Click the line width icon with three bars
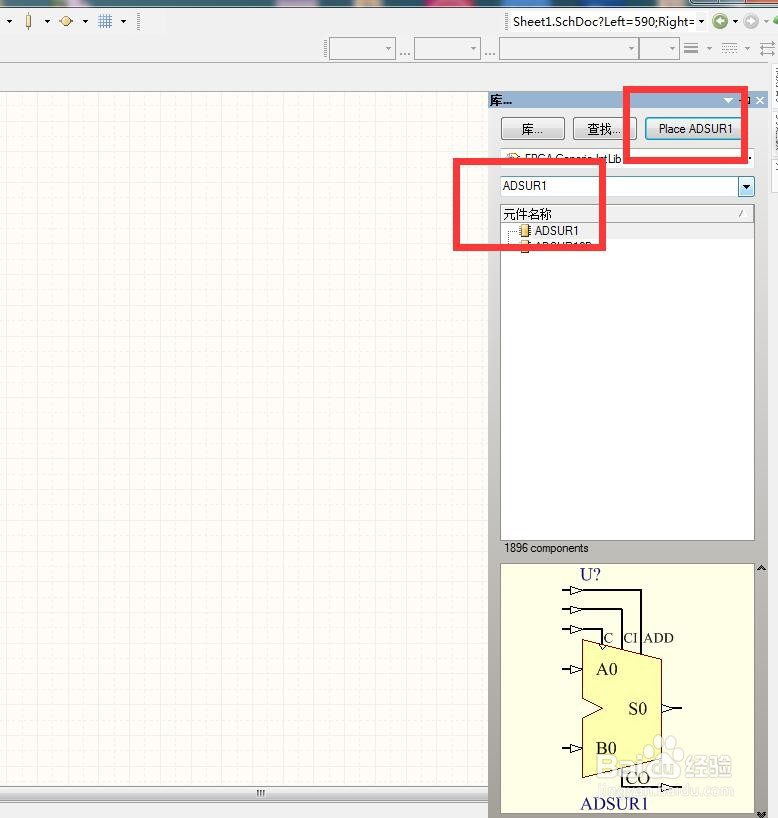The height and width of the screenshot is (818, 778). 691,49
